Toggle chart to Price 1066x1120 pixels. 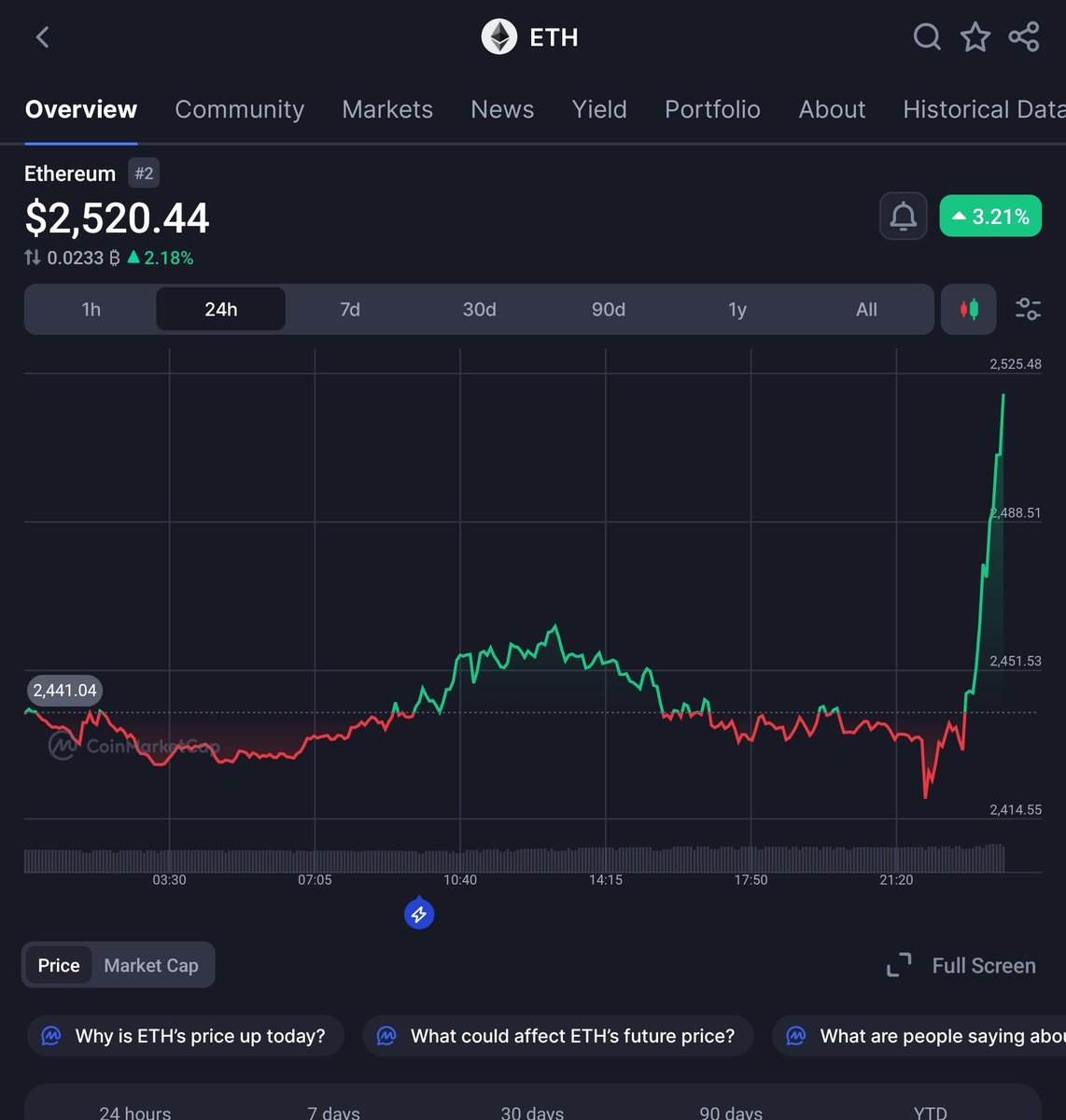pos(59,965)
